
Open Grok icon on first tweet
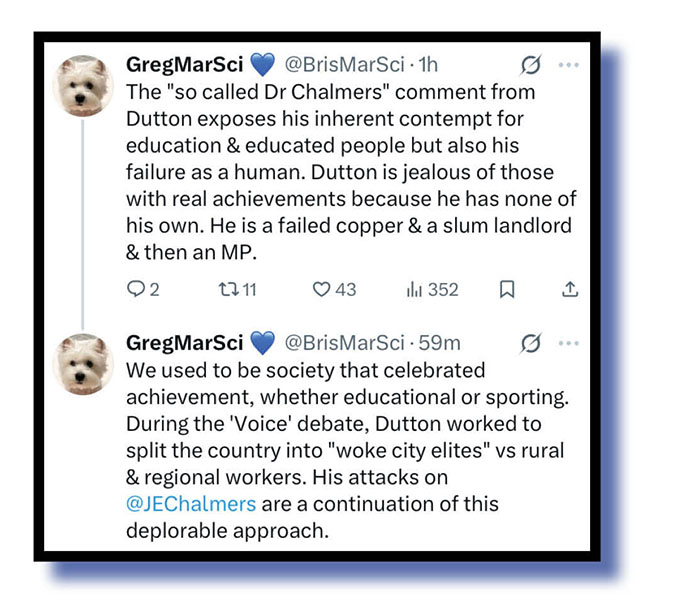[531, 65]
